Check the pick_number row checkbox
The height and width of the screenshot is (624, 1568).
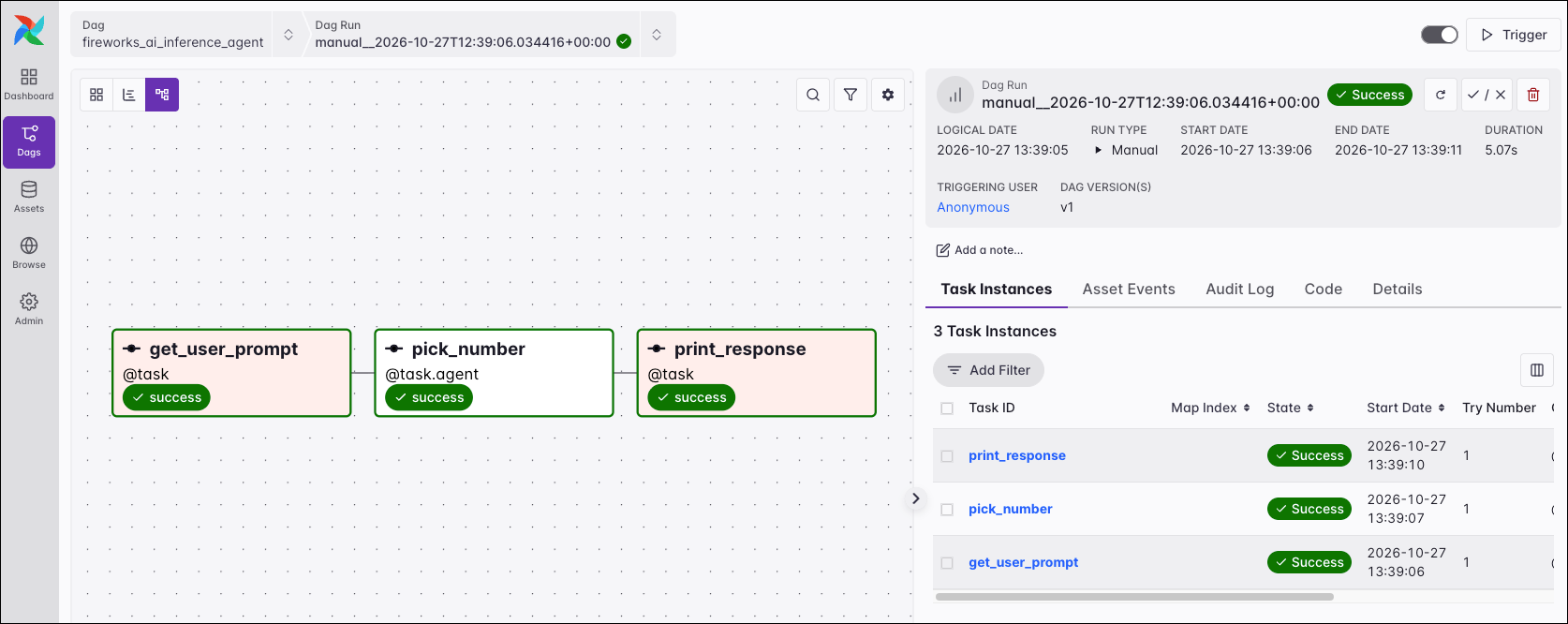[947, 510]
